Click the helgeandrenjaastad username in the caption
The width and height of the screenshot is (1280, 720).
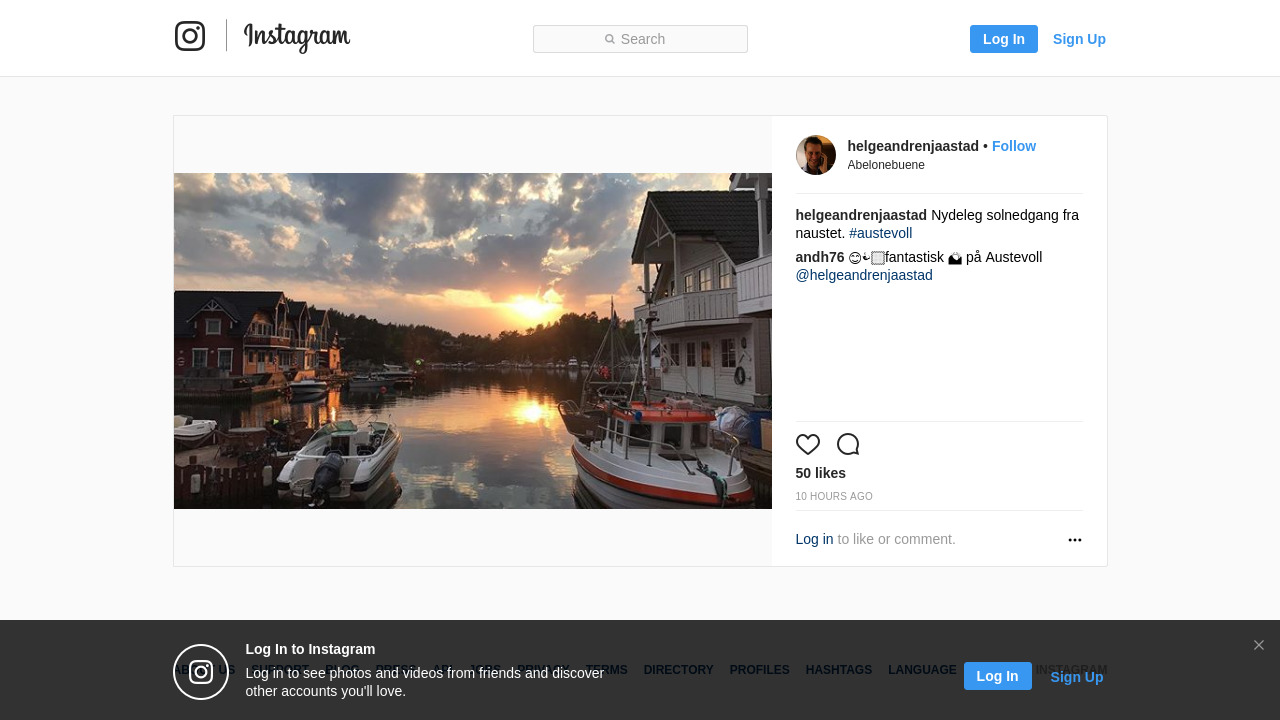[x=861, y=215]
